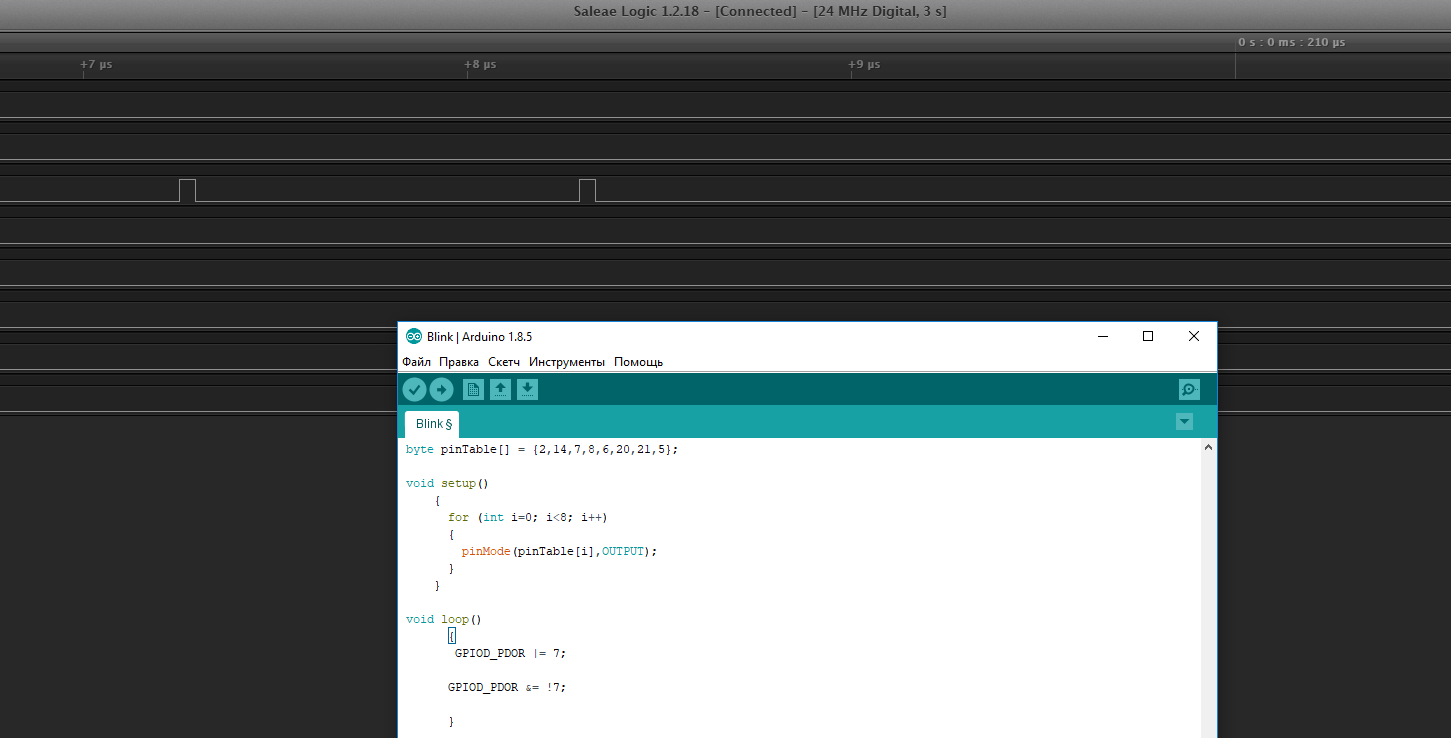Save the sketch with the down-arrow icon

coord(528,390)
